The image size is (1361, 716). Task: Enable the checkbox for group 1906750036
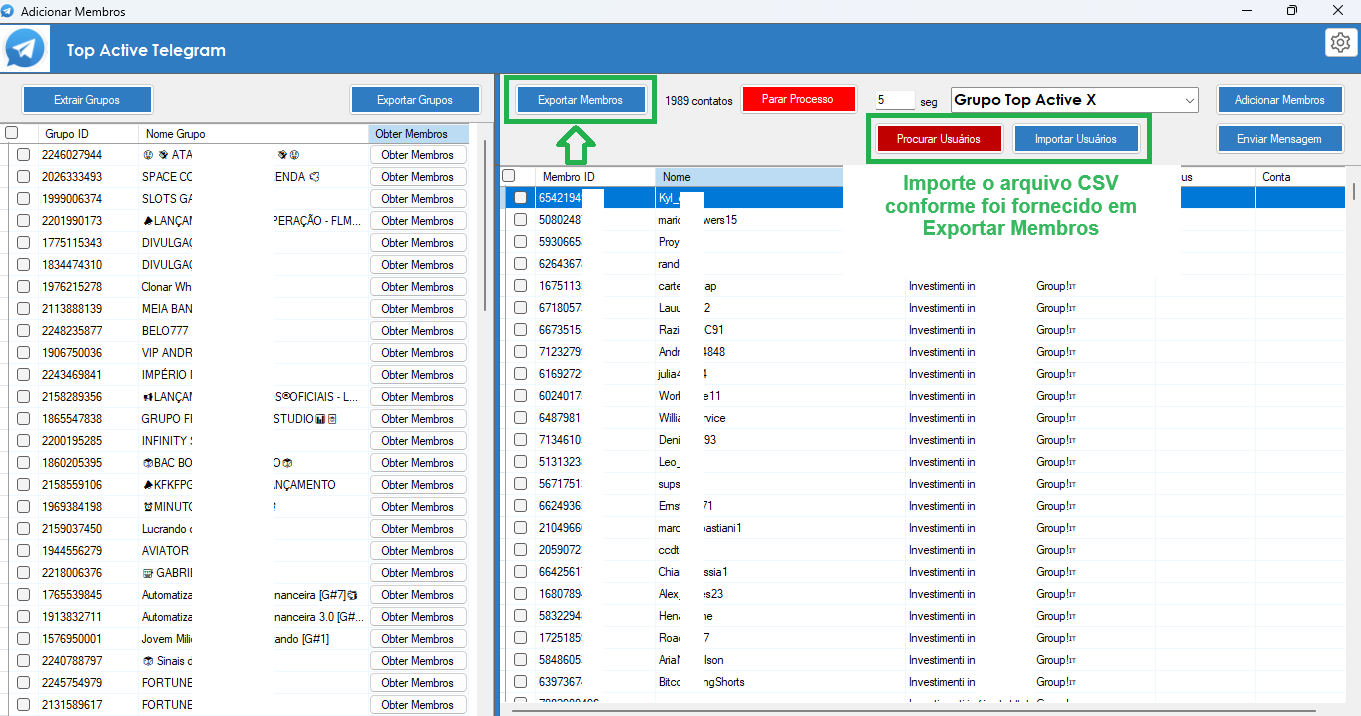[x=23, y=353]
